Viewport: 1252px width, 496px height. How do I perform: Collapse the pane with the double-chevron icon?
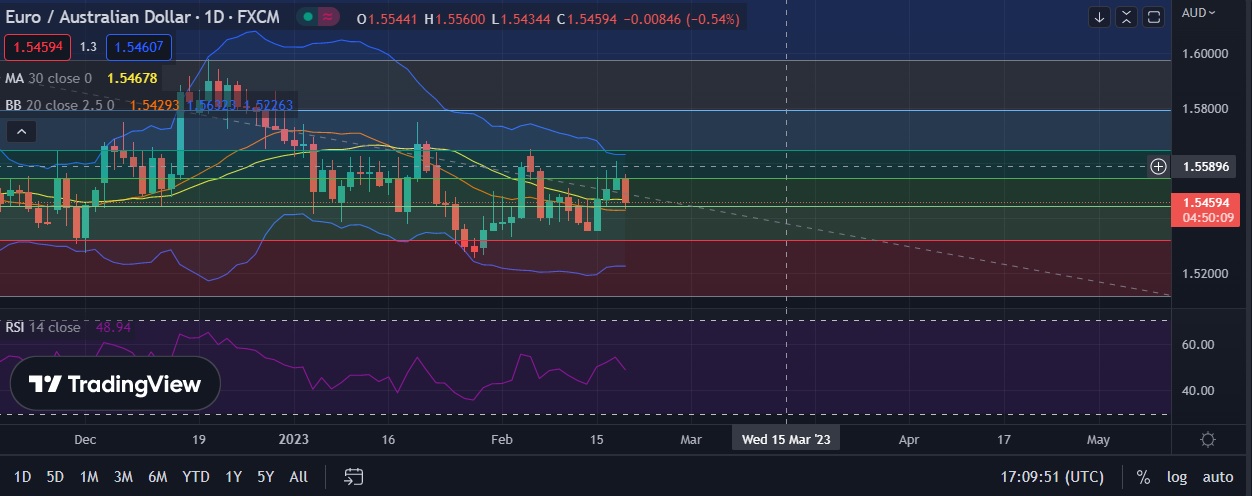pos(1127,17)
